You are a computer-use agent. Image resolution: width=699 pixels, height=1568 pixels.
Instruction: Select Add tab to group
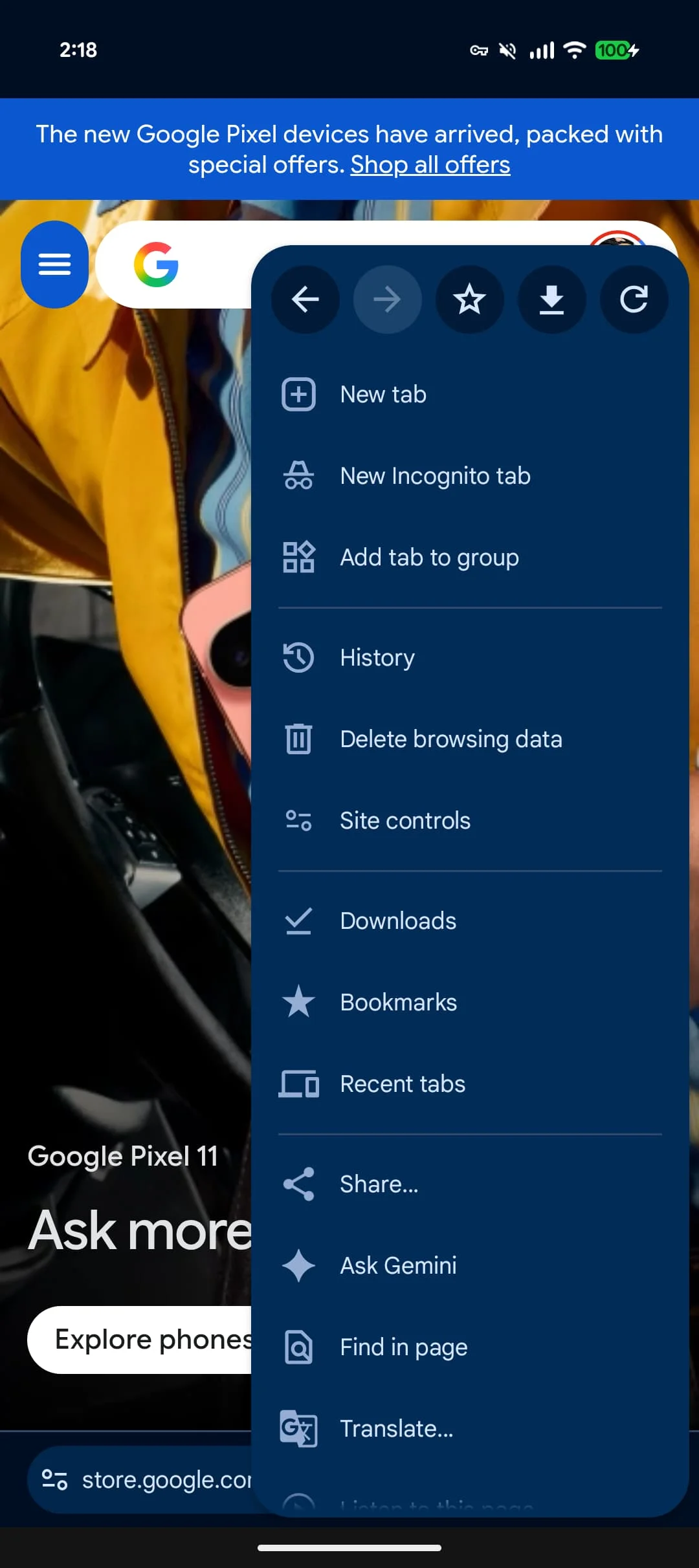470,558
